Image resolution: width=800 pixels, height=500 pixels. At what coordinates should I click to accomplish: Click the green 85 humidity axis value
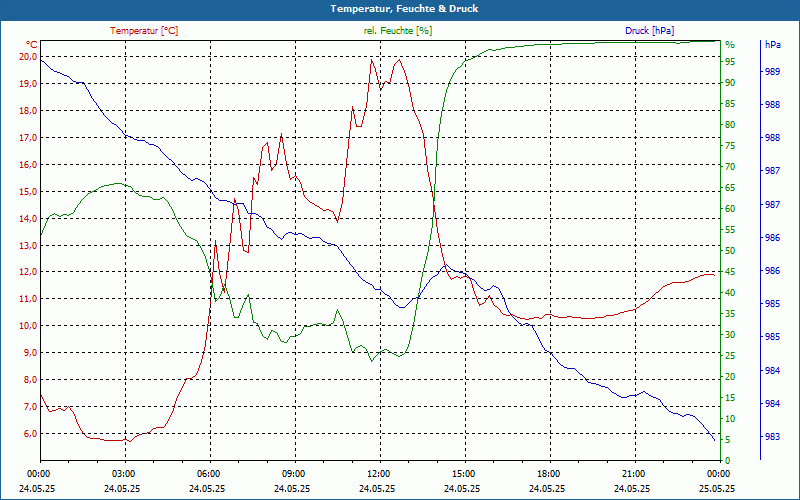click(730, 104)
